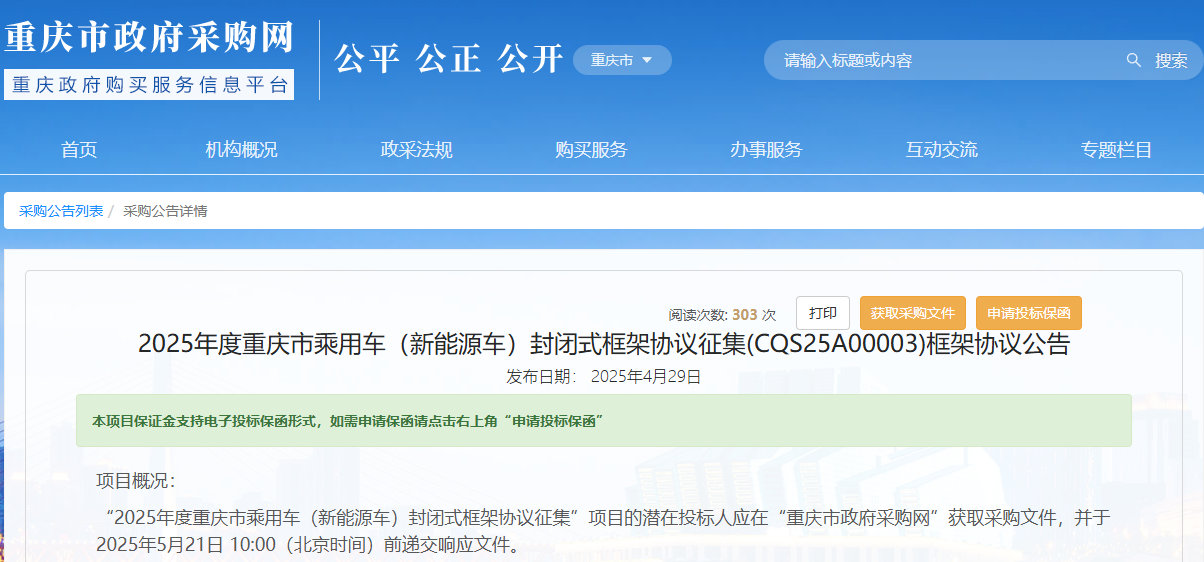Select the 专题栏目 menu entry
The image size is (1204, 562).
tap(1116, 150)
